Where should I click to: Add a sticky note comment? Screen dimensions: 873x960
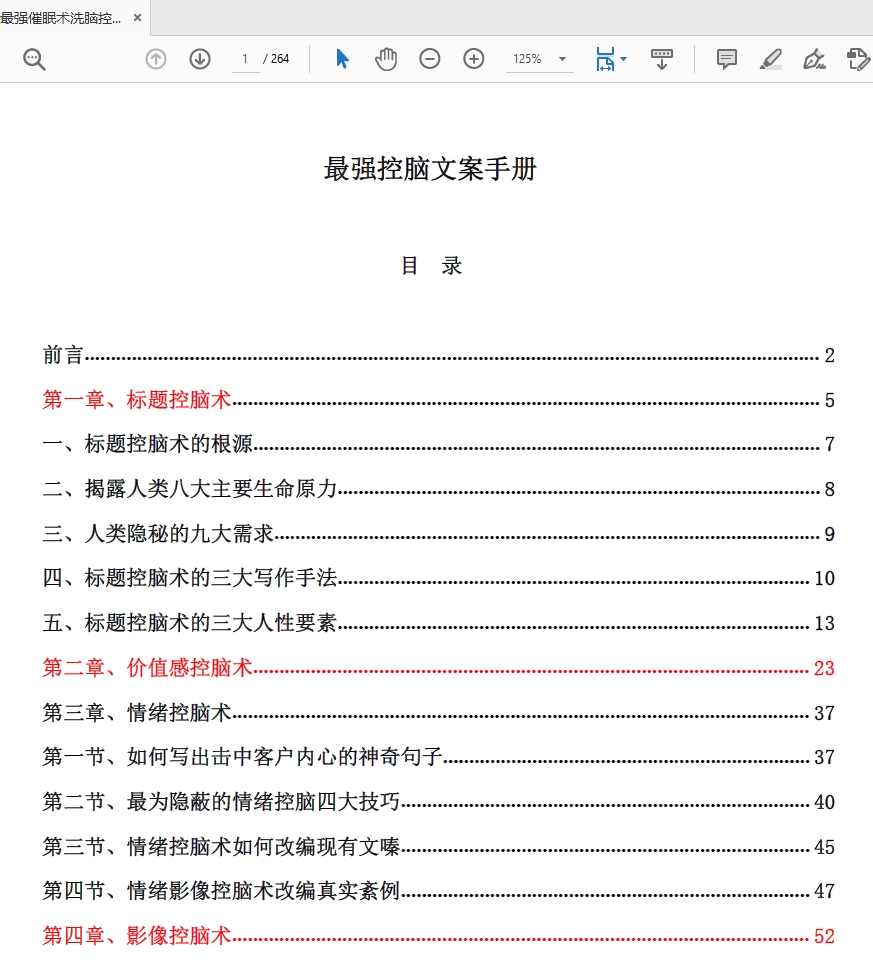tap(727, 59)
